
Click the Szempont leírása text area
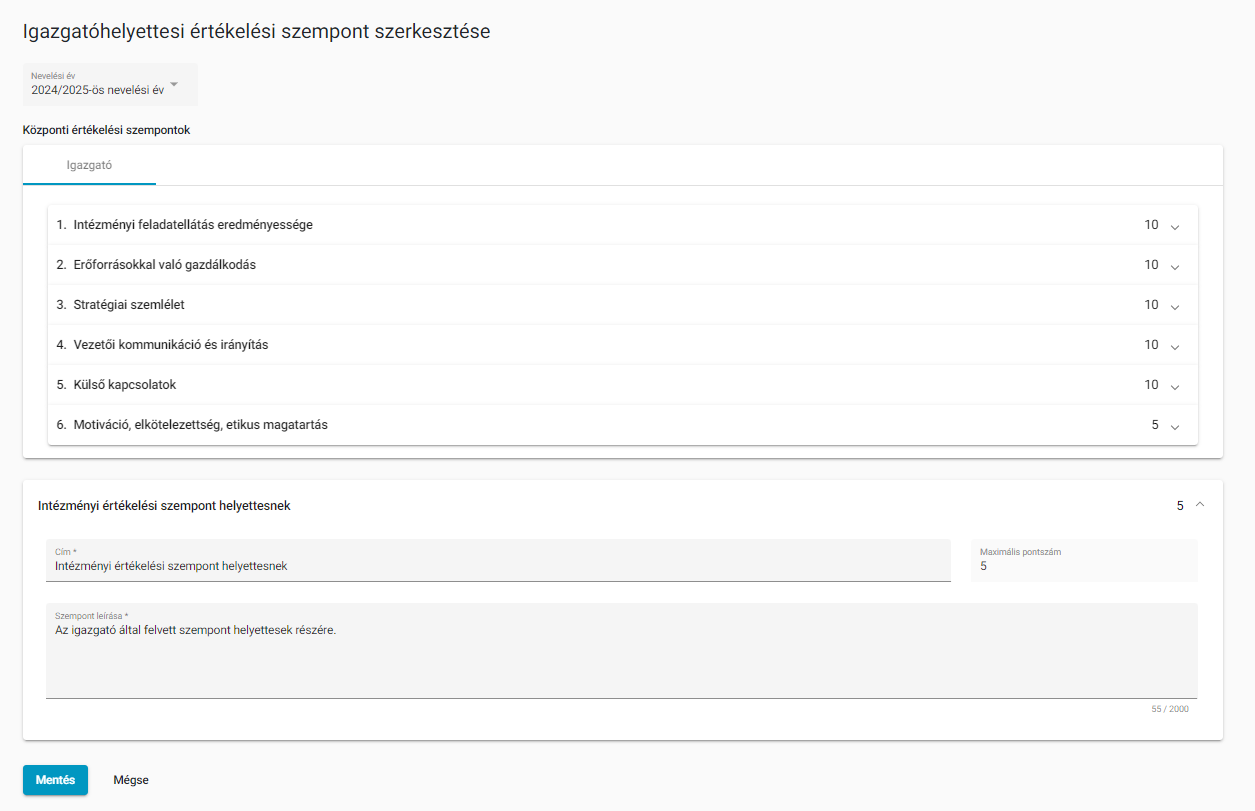(621, 651)
